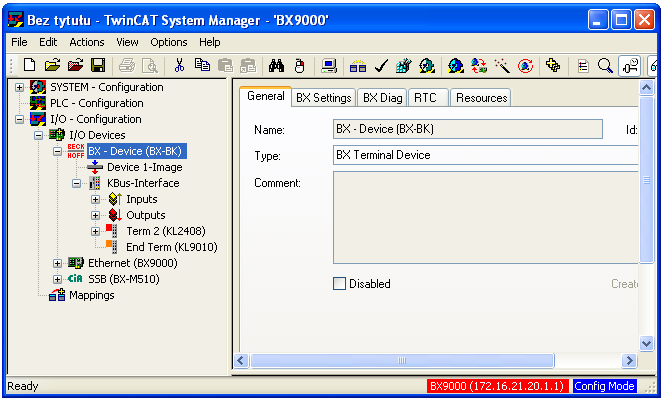Click the Mappings icon in the tree
Screen dimensions: 663x399
tap(57, 295)
